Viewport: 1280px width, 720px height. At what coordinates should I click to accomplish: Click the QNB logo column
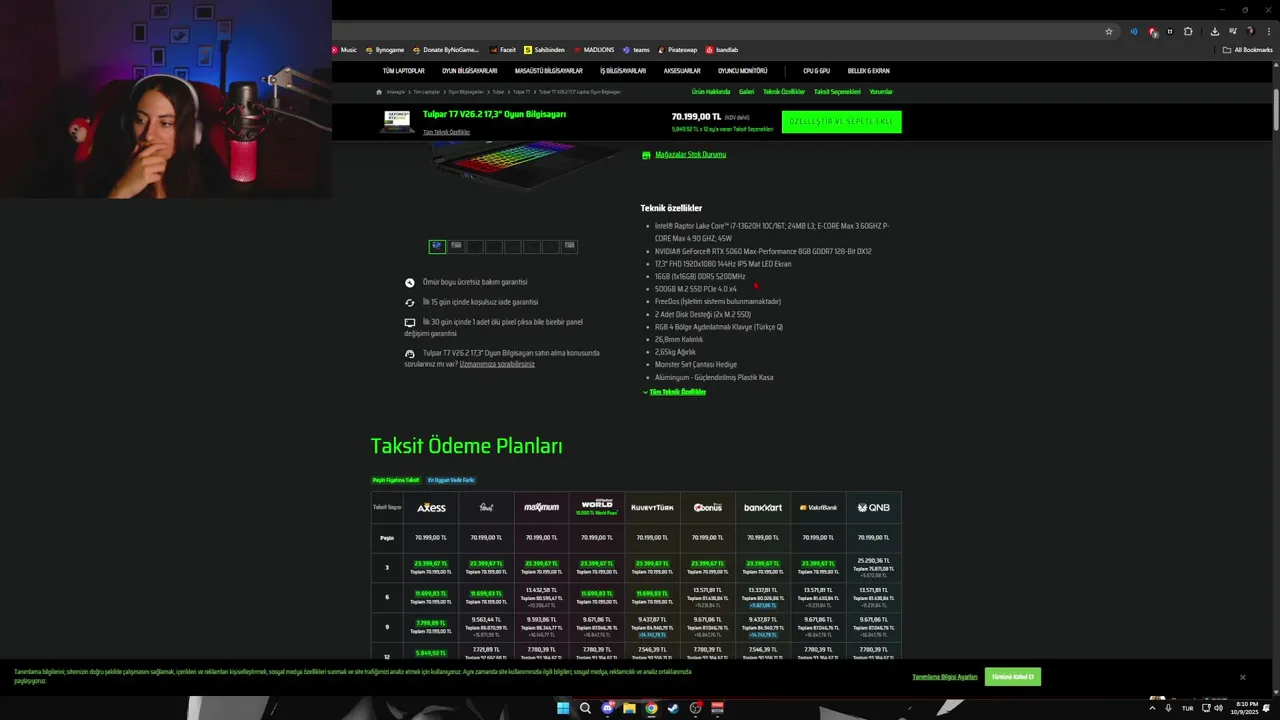point(873,507)
